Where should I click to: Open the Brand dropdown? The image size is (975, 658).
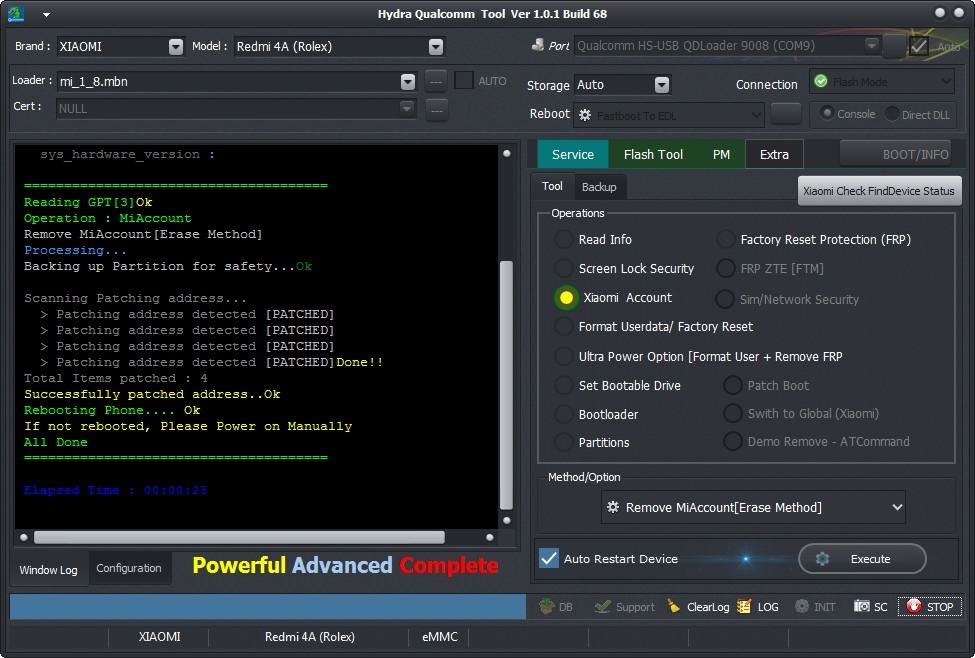tap(176, 47)
